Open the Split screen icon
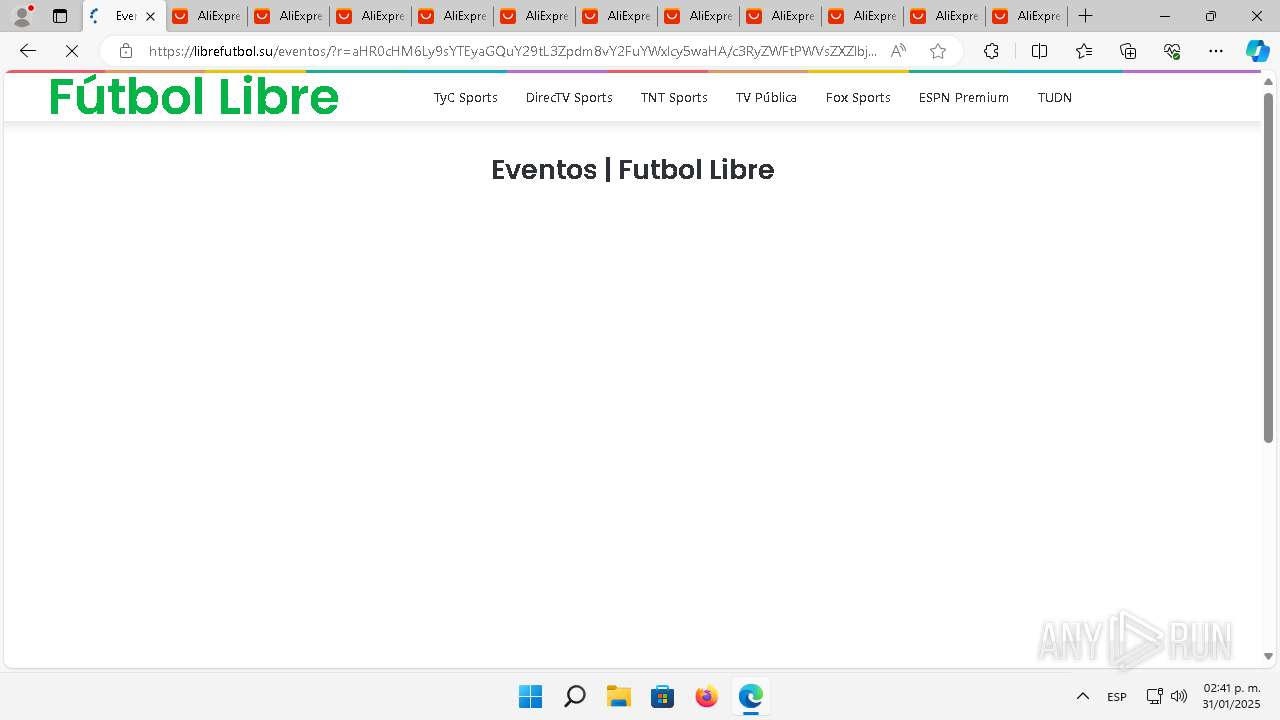 (x=1039, y=51)
